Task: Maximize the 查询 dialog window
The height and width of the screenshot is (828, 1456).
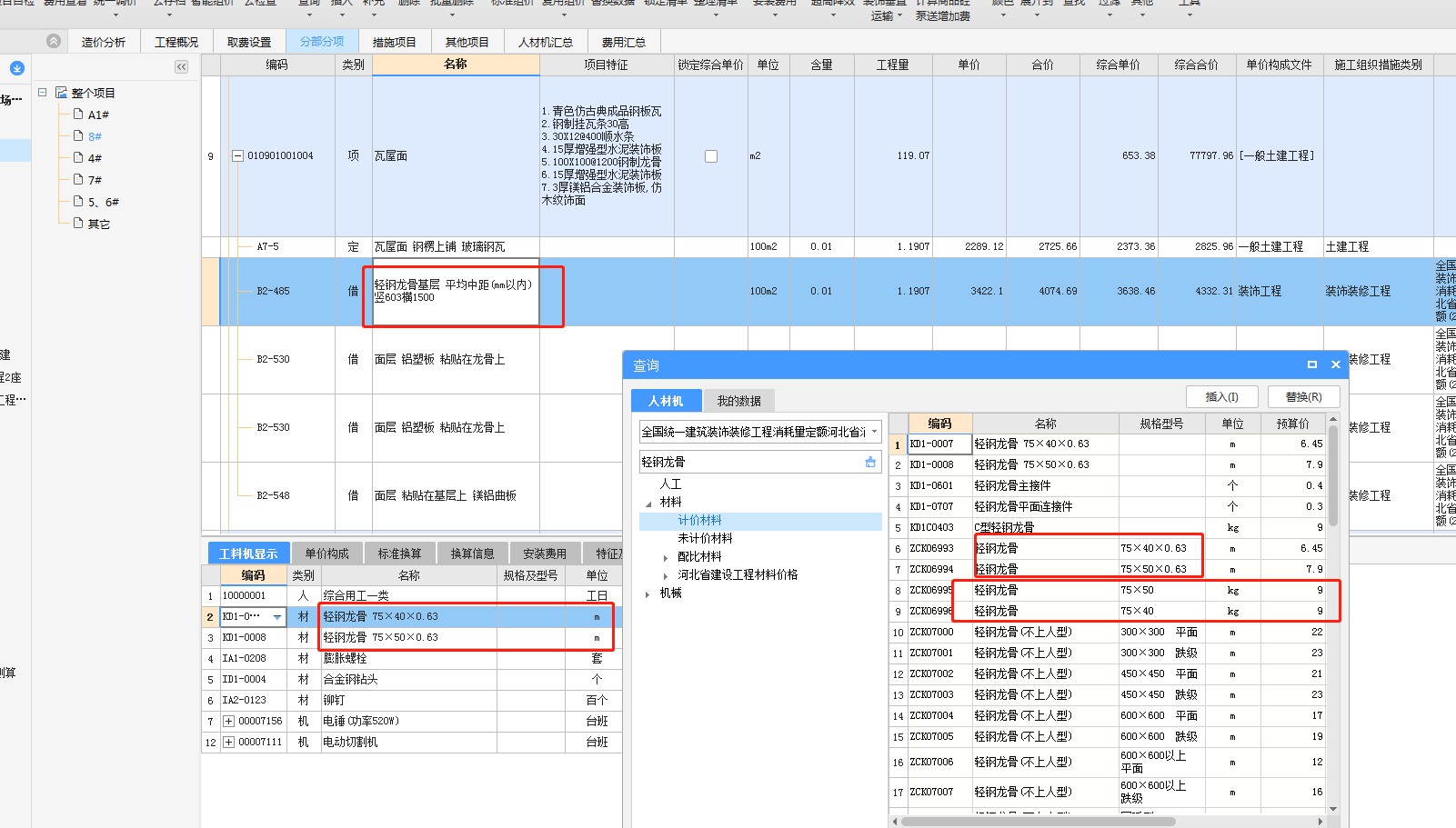Action: click(x=1312, y=364)
